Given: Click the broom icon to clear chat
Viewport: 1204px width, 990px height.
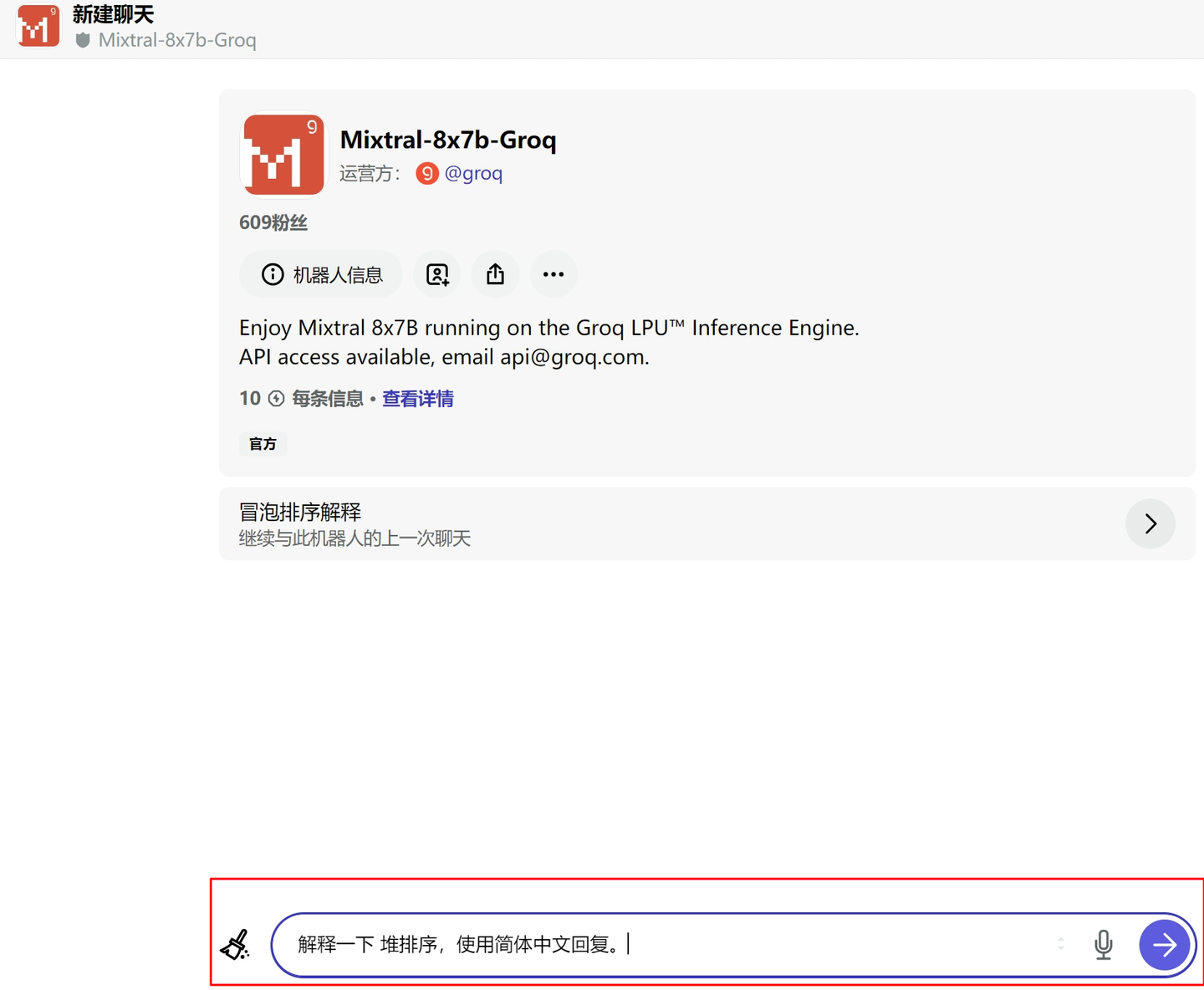Looking at the screenshot, I should [x=237, y=944].
